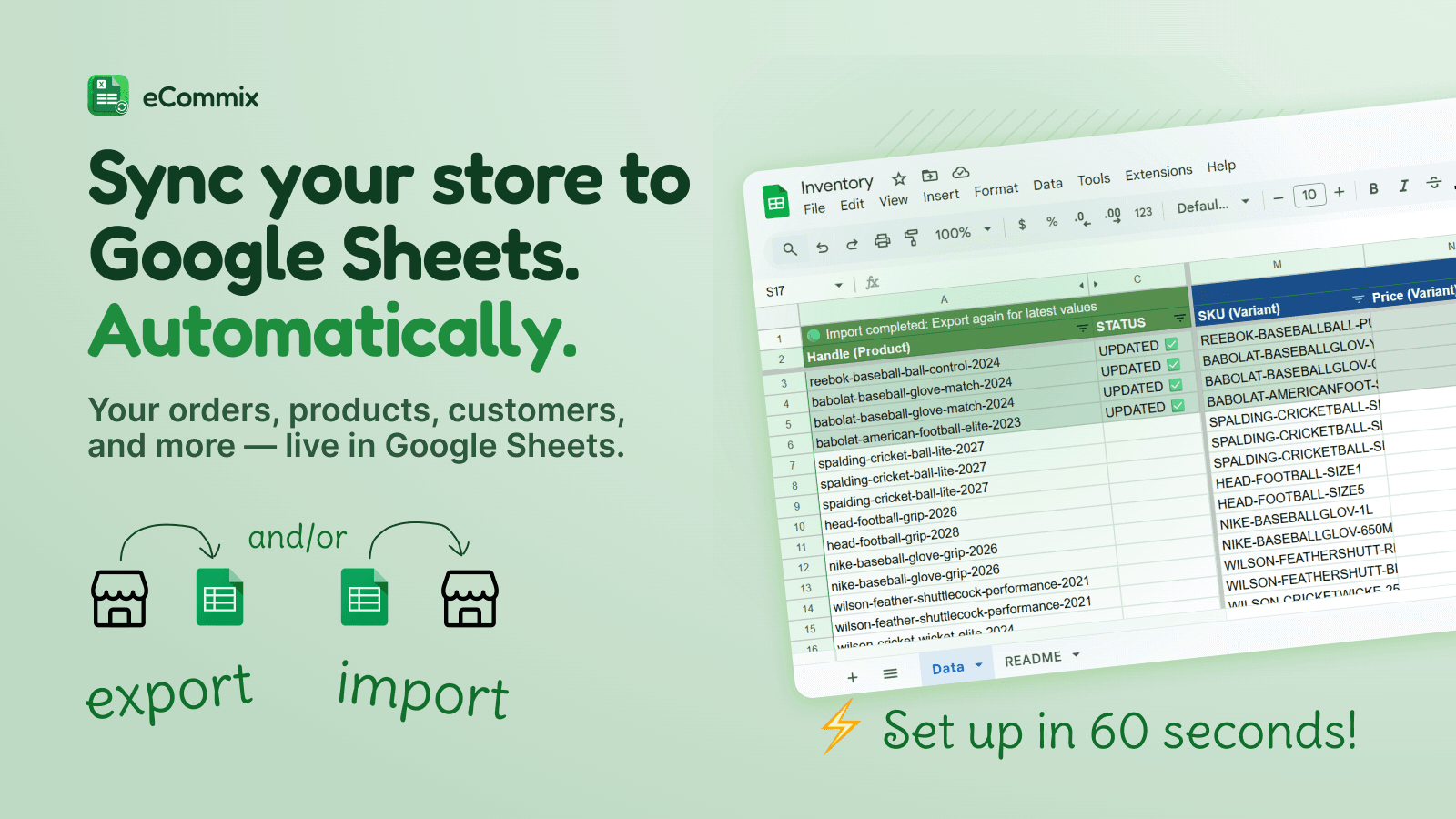1456x819 pixels.
Task: Star the Inventory spreadsheet
Action: [899, 178]
